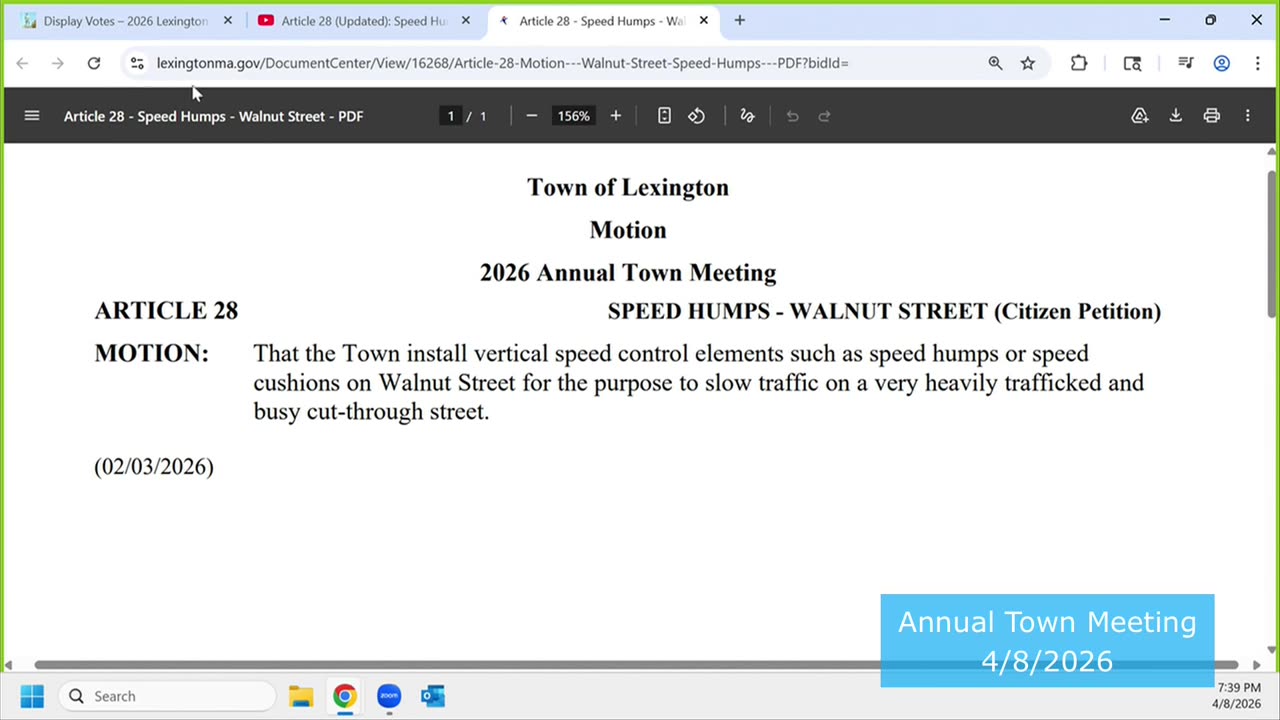Open Outlook from the taskbar

pyautogui.click(x=433, y=696)
